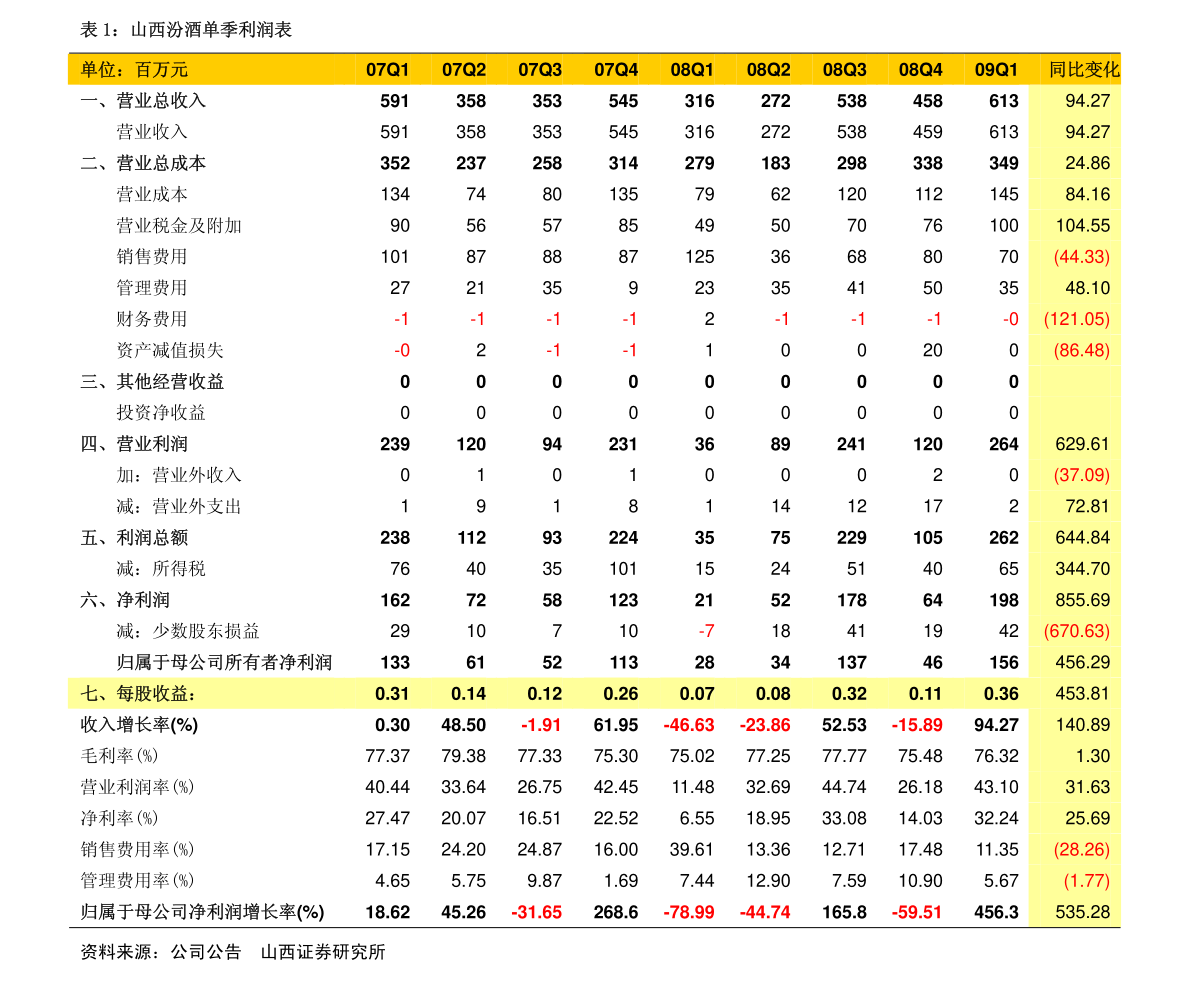This screenshot has width=1191, height=981.
Task: Click the 09Q1 column header
Action: click(x=997, y=70)
